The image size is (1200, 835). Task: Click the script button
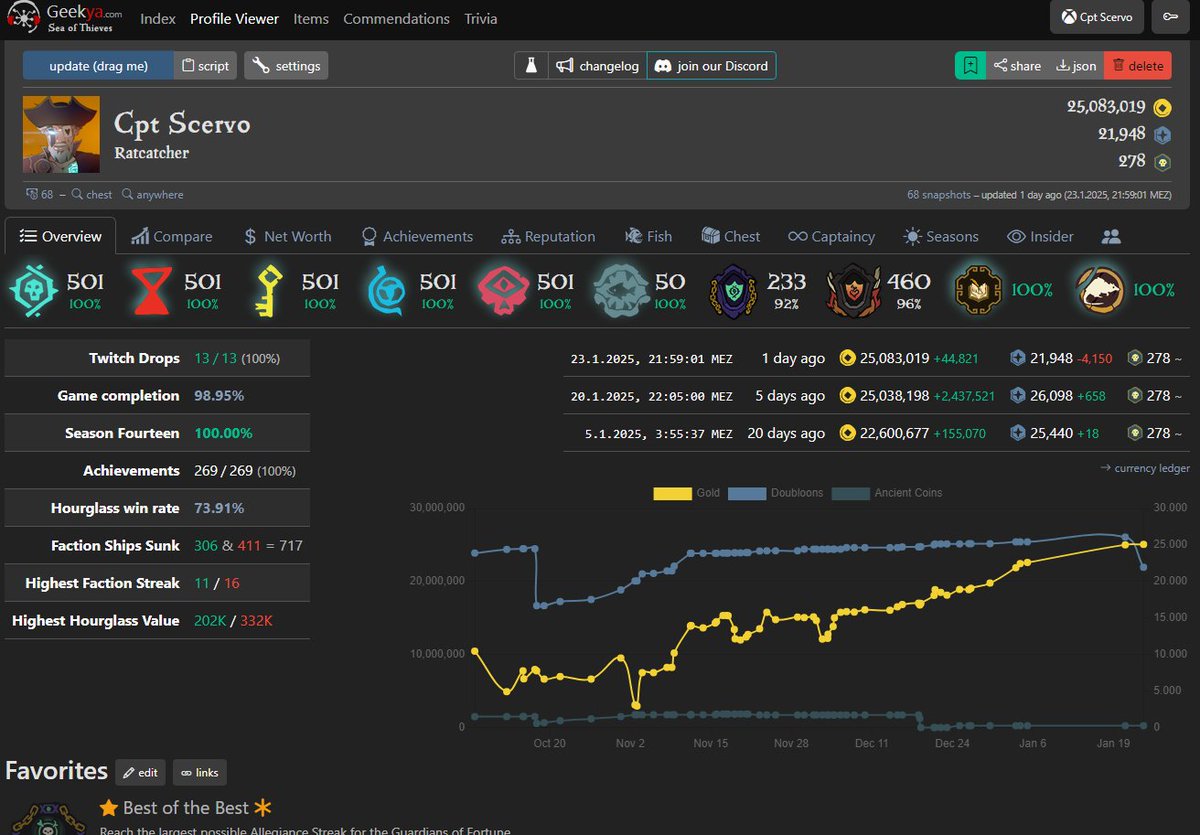pos(205,66)
